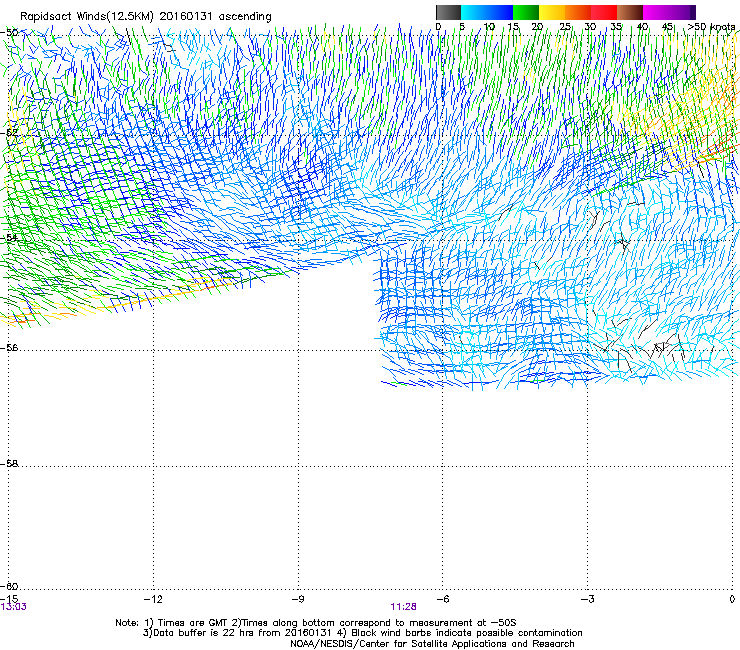The image size is (740, 650).
Task: Click the NOAA/NESDIS credit line
Action: coord(432,644)
